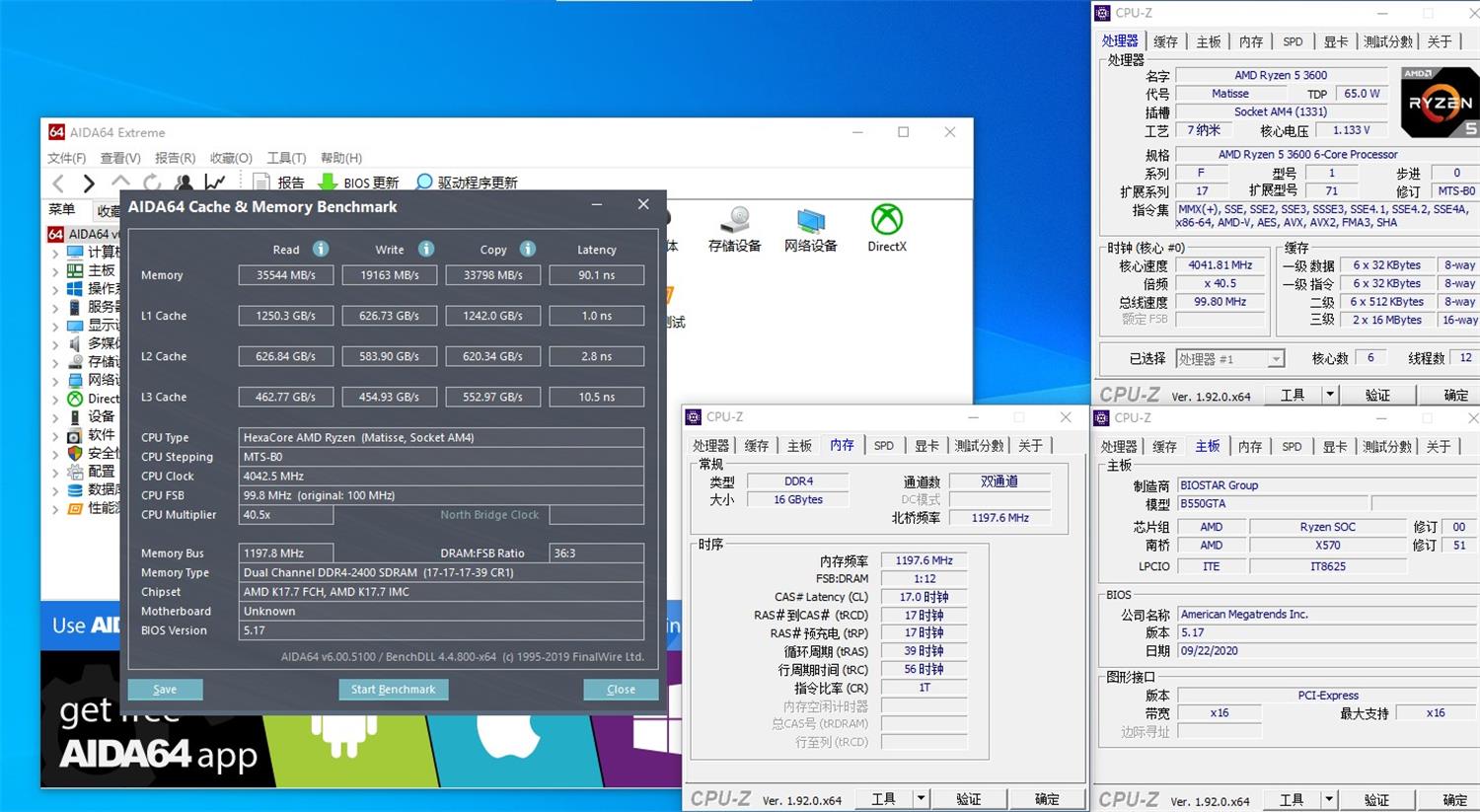Select the 操作系统 Windows tree icon
The width and height of the screenshot is (1480, 812).
(x=75, y=288)
